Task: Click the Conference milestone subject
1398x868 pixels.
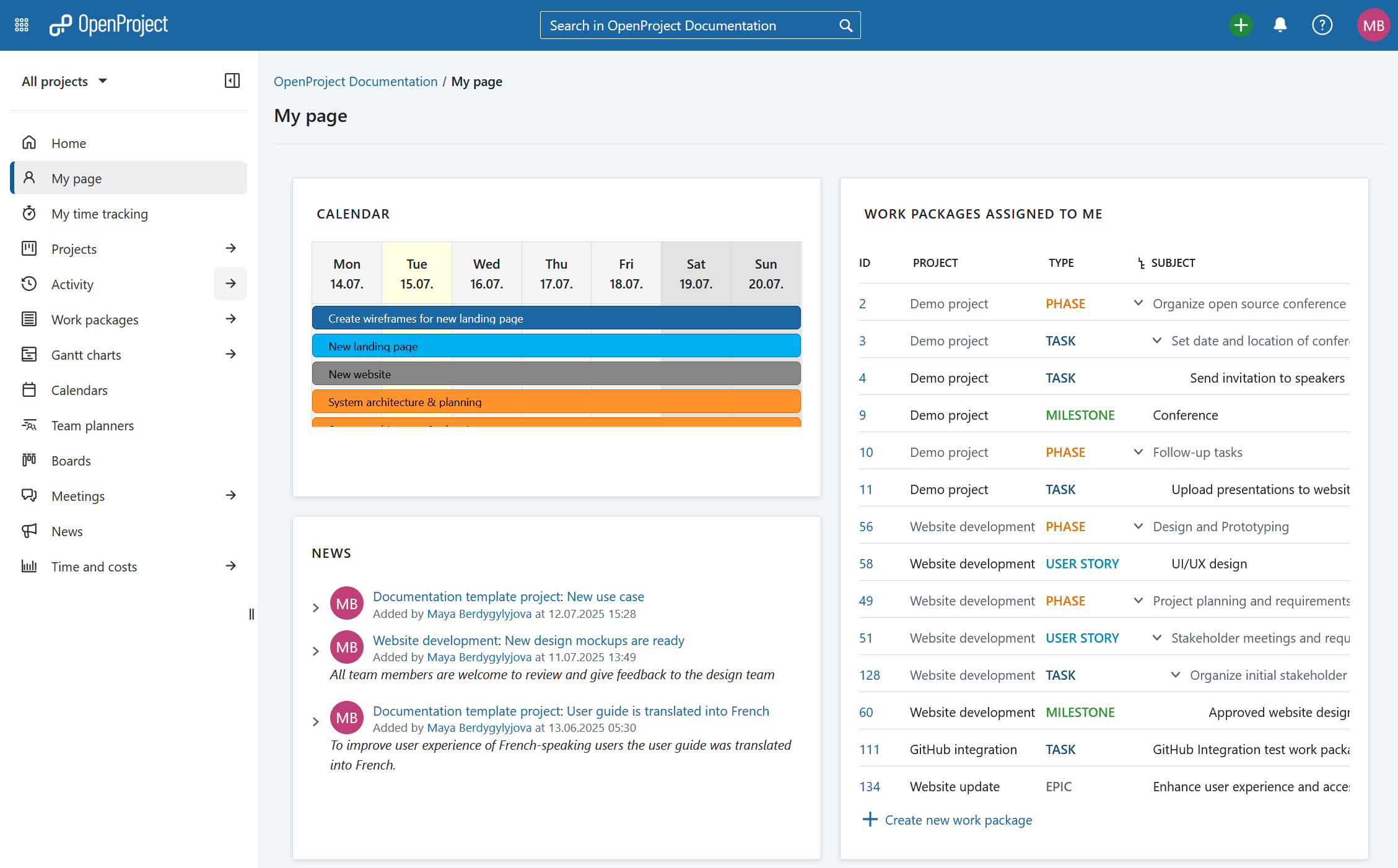Action: point(1185,415)
